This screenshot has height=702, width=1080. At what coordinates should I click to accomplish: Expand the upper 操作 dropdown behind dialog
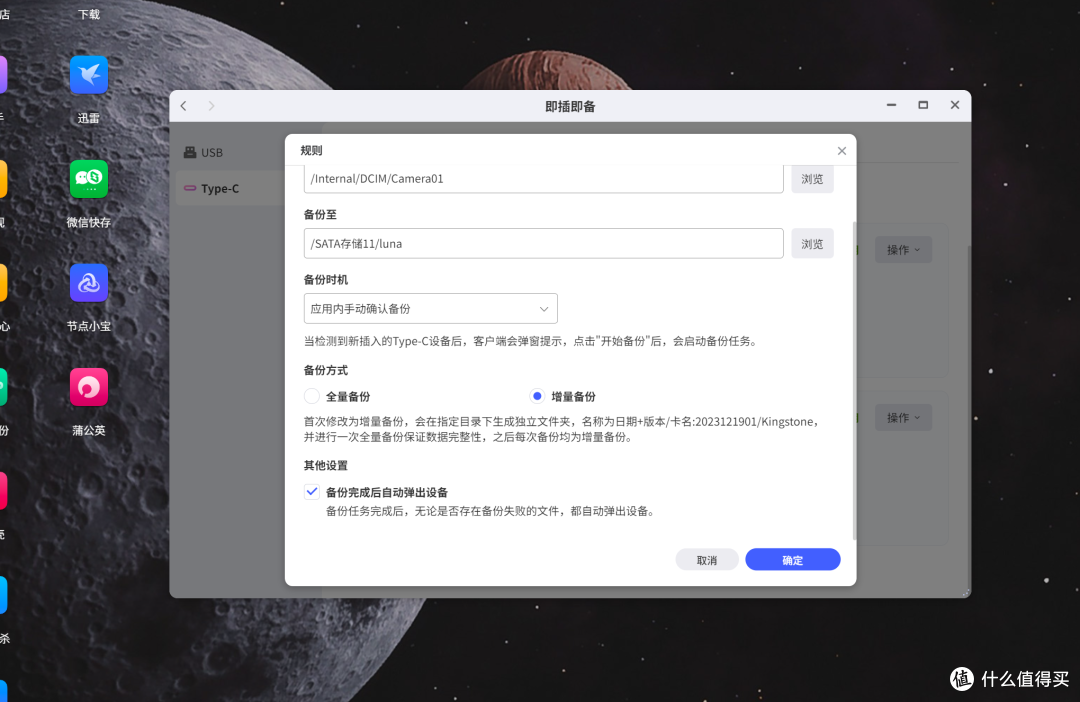pos(903,249)
